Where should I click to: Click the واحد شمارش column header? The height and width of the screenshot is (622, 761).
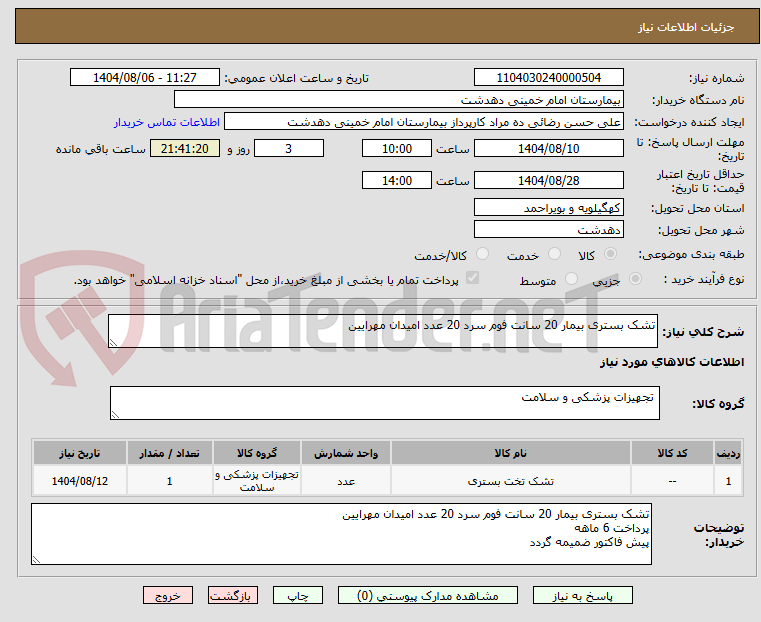tap(346, 453)
